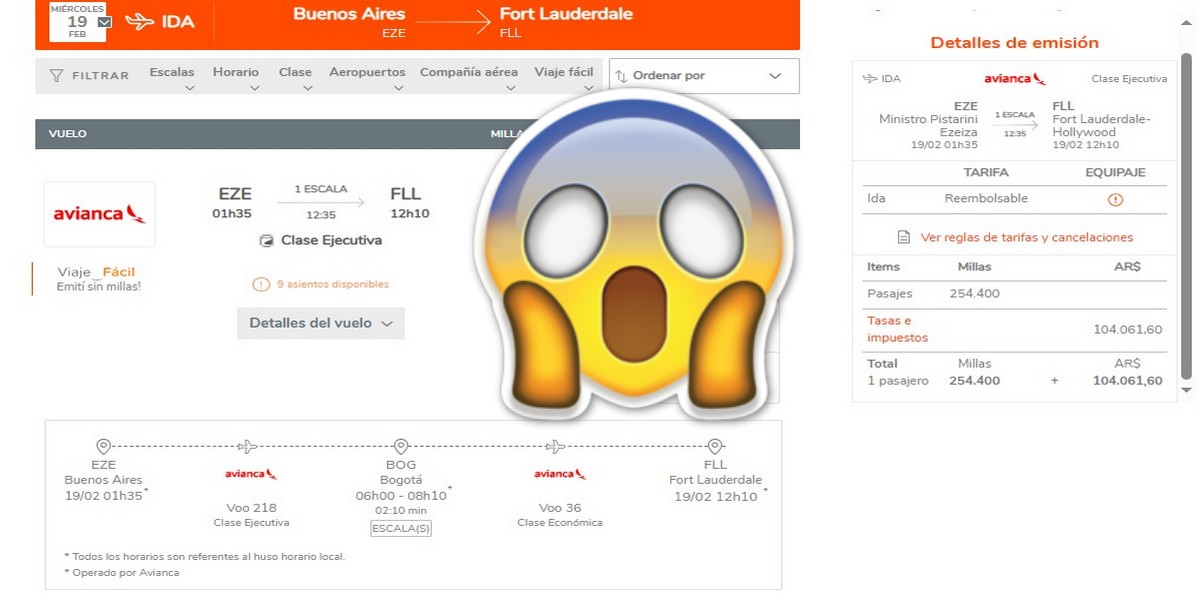Collapse the Detalles del vuelo section
This screenshot has width=1200, height=600.
tap(320, 323)
